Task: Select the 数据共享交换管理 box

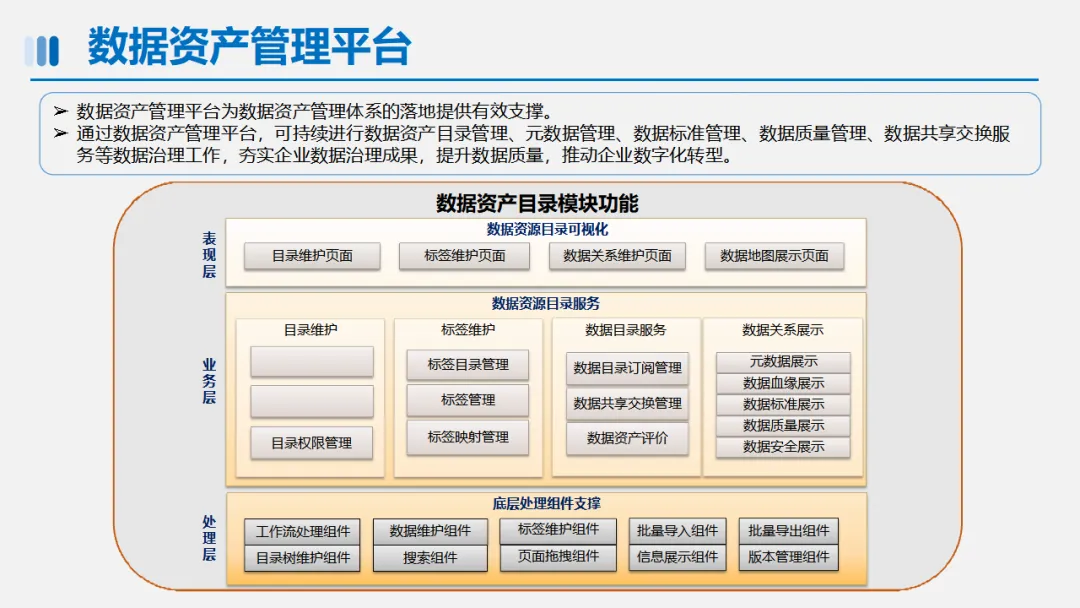Action: tap(627, 403)
